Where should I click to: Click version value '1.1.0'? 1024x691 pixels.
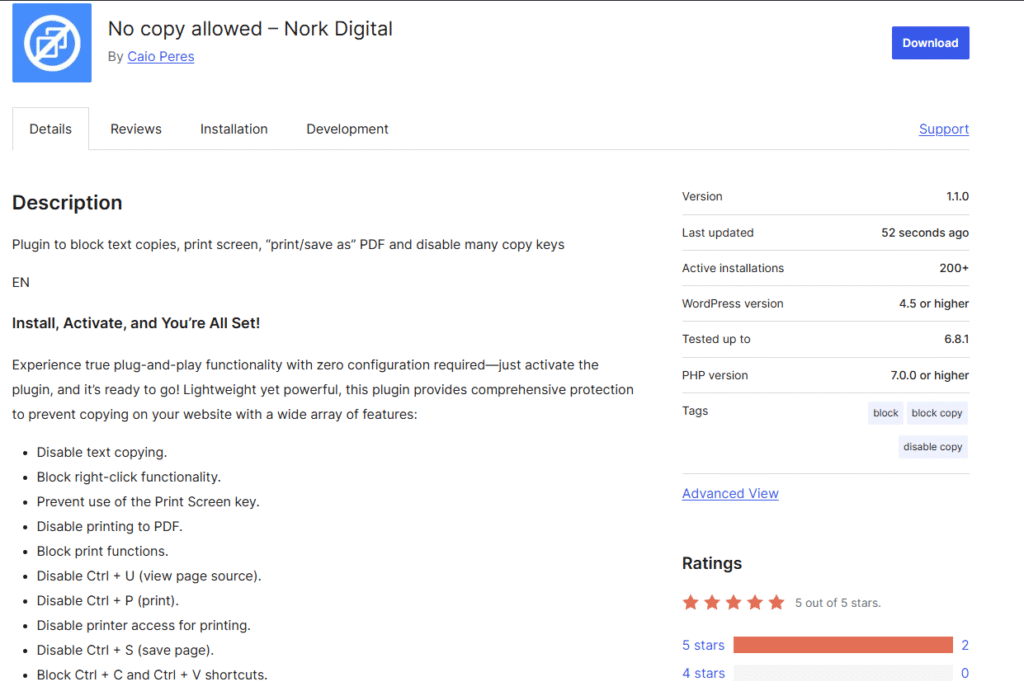point(957,197)
